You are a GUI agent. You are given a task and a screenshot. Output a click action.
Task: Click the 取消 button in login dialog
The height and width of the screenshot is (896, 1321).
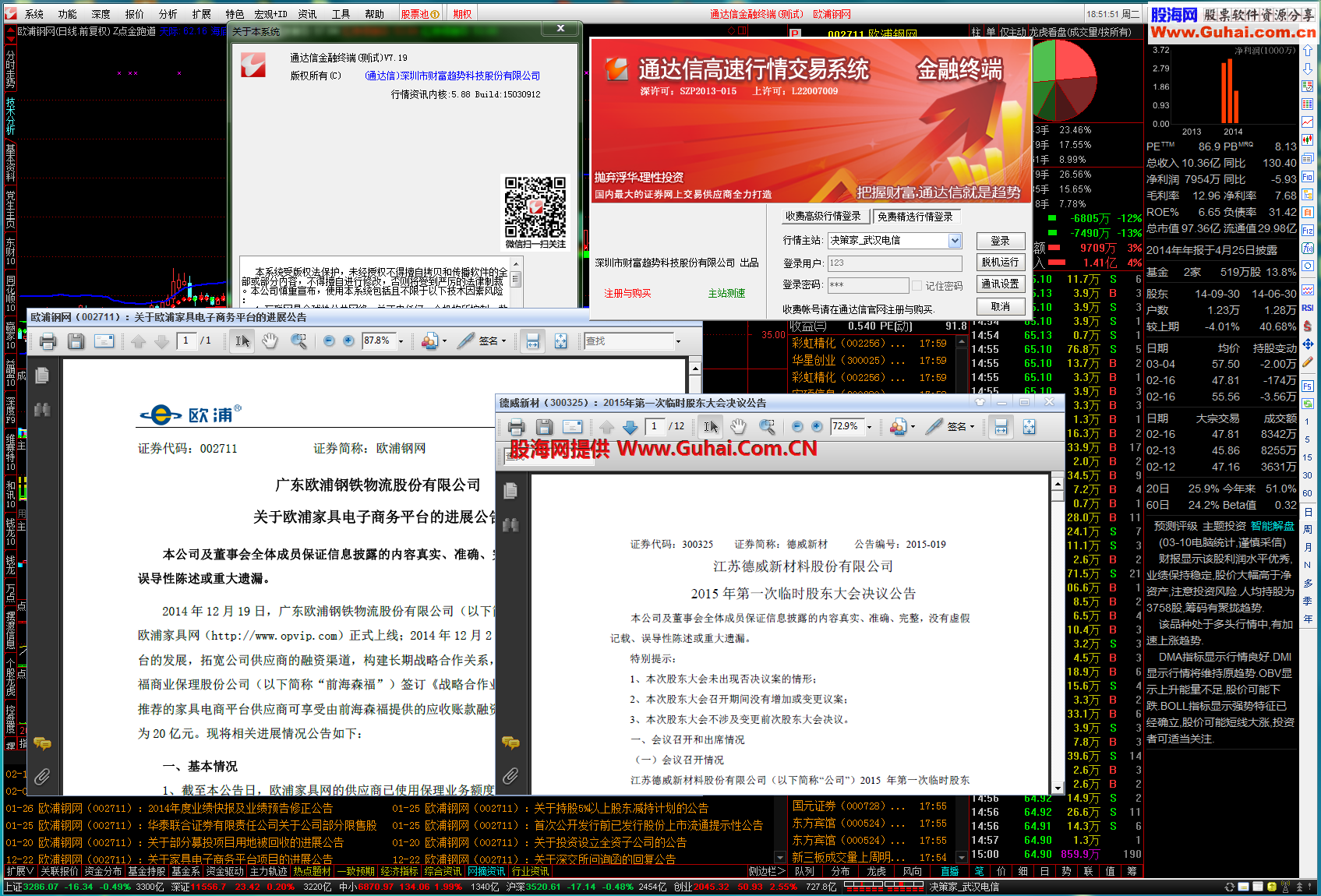1000,307
